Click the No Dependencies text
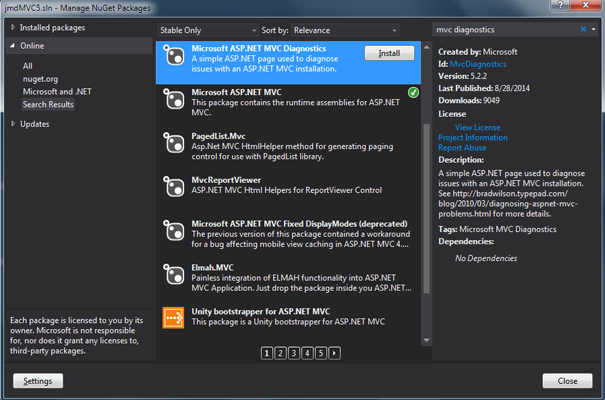The image size is (605, 400). [x=486, y=258]
